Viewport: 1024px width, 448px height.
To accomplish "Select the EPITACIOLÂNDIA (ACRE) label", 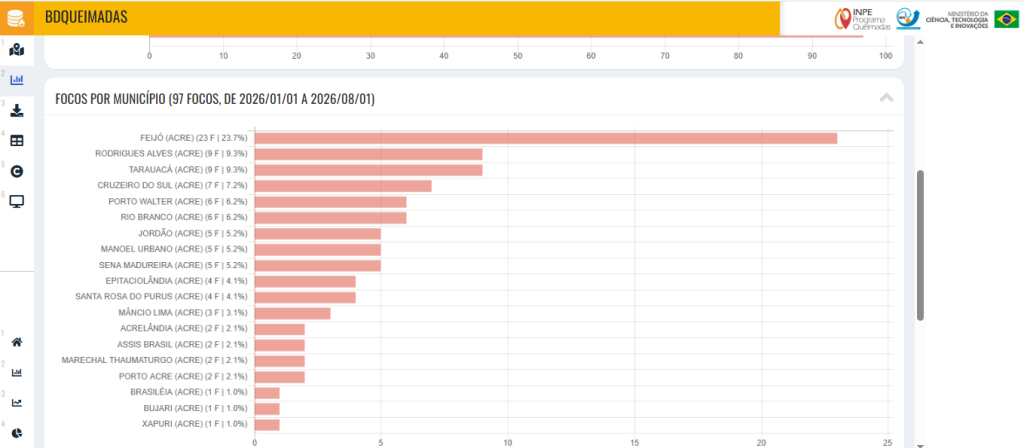I will pyautogui.click(x=177, y=281).
